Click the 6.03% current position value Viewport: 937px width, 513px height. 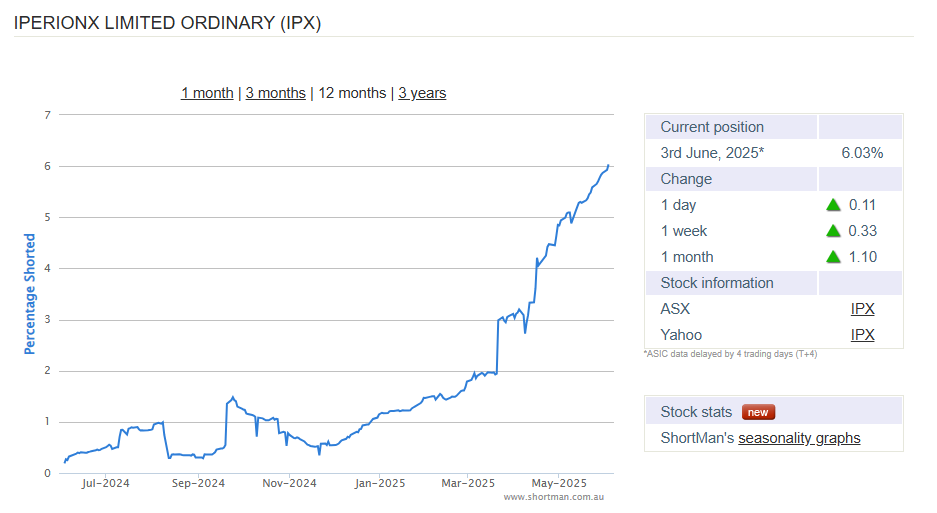point(862,153)
